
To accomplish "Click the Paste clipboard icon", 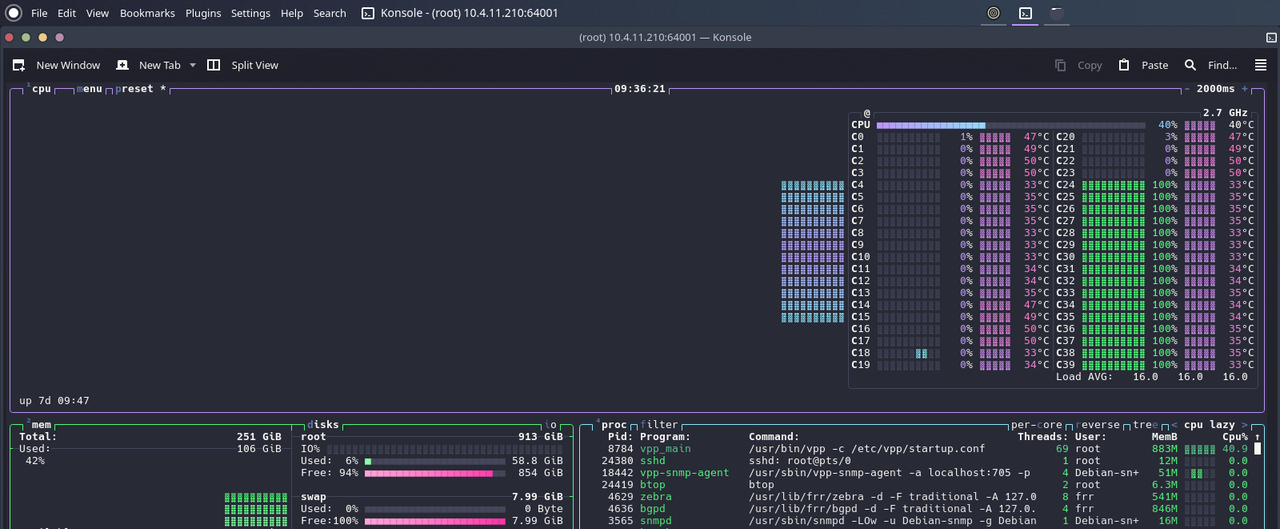I will (1124, 65).
